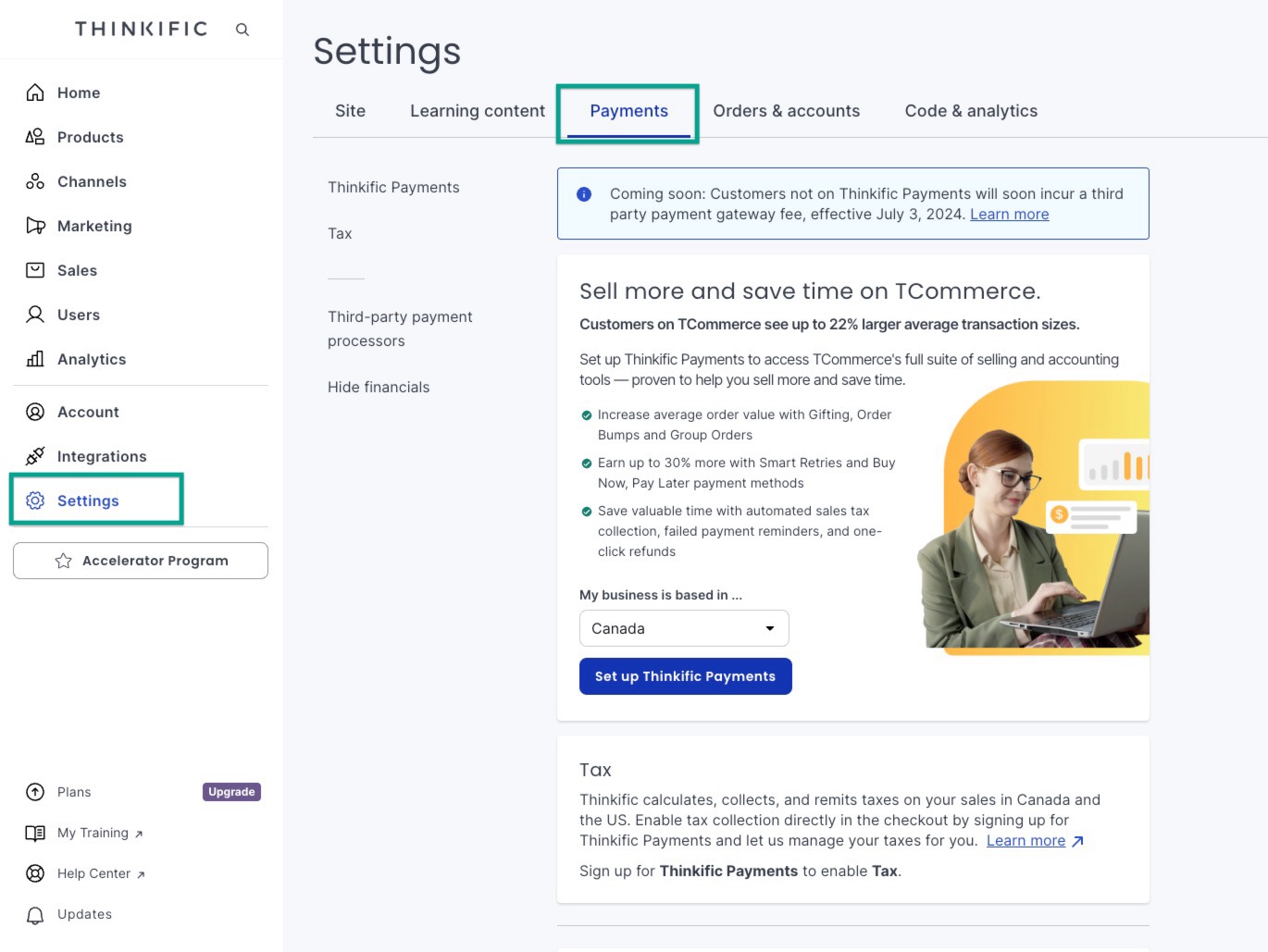Jump to Thinkific Payments section link
The height and width of the screenshot is (952, 1268).
[x=393, y=187]
